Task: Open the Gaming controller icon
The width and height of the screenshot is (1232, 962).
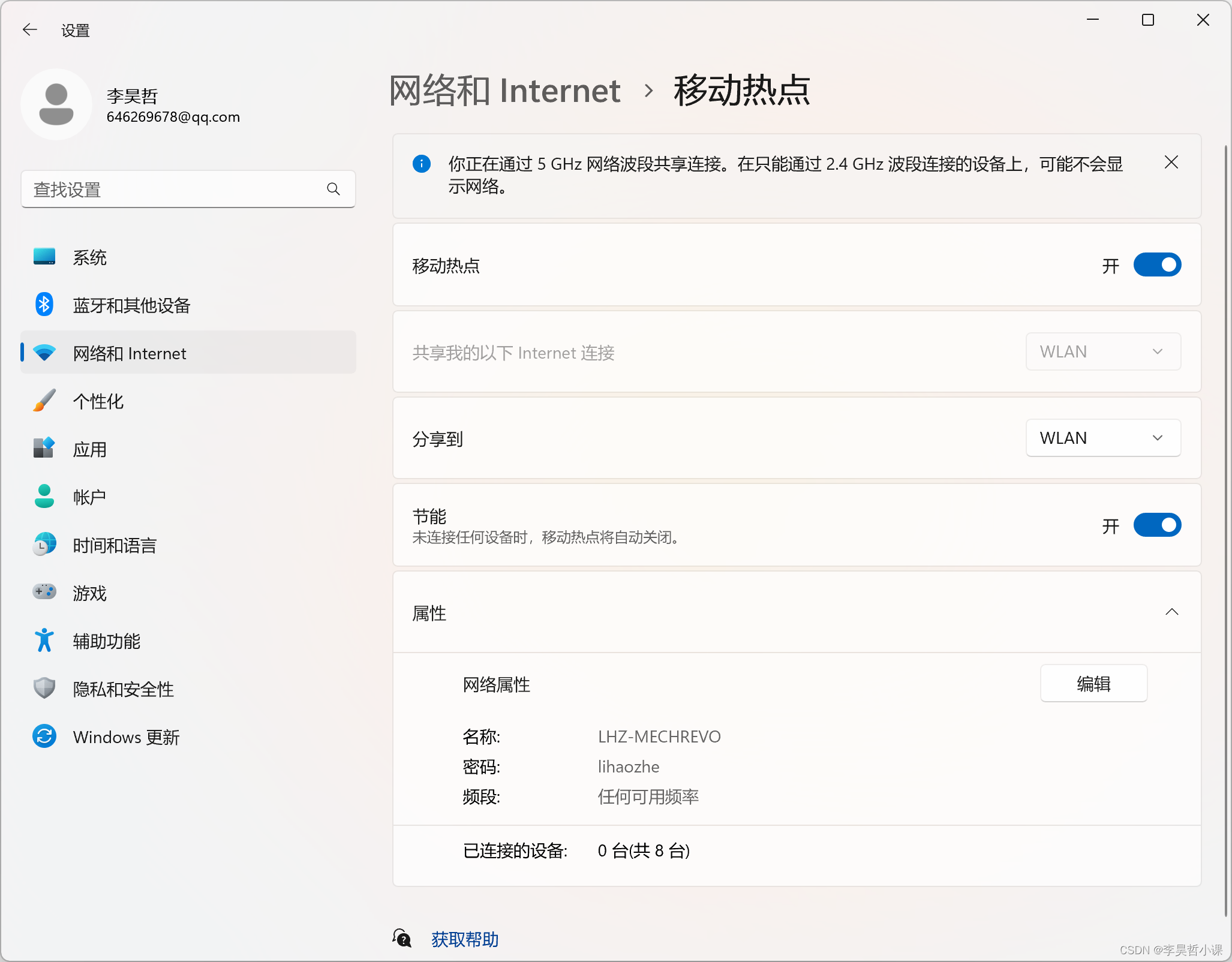Action: 44,592
